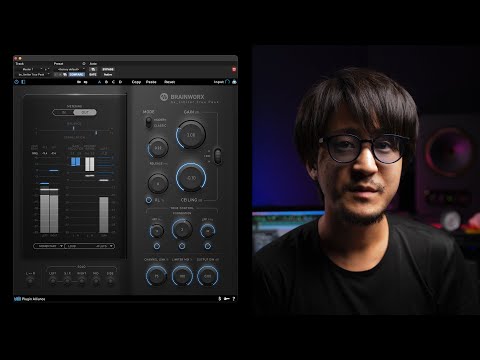Click Copy in the plugin toolbar

pos(136,82)
